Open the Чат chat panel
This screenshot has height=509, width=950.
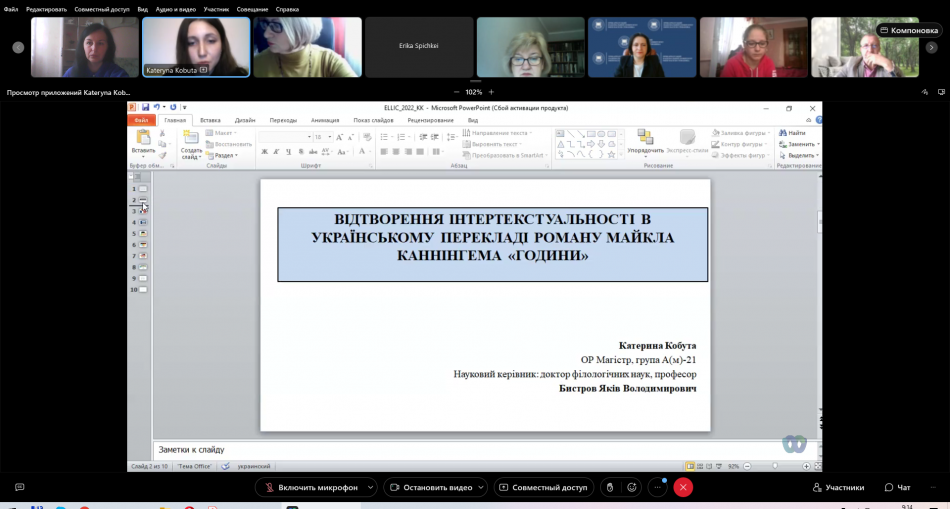pyautogui.click(x=897, y=487)
